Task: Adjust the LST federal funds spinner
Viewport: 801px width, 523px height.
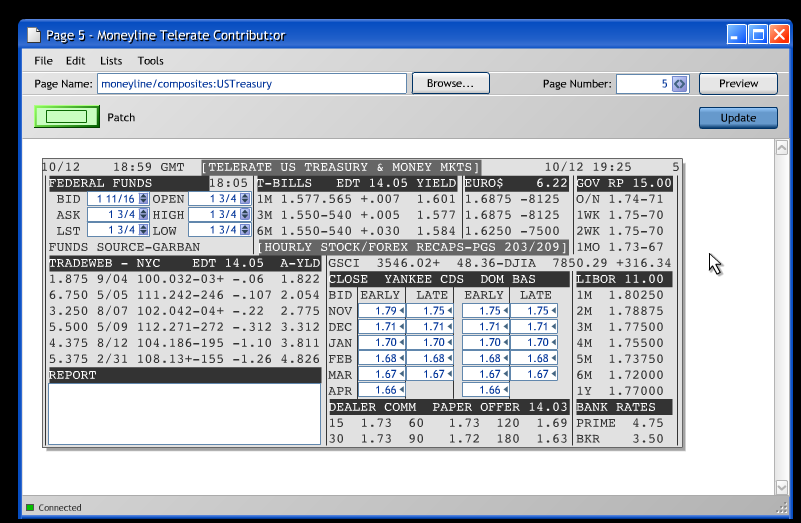Action: (x=144, y=230)
